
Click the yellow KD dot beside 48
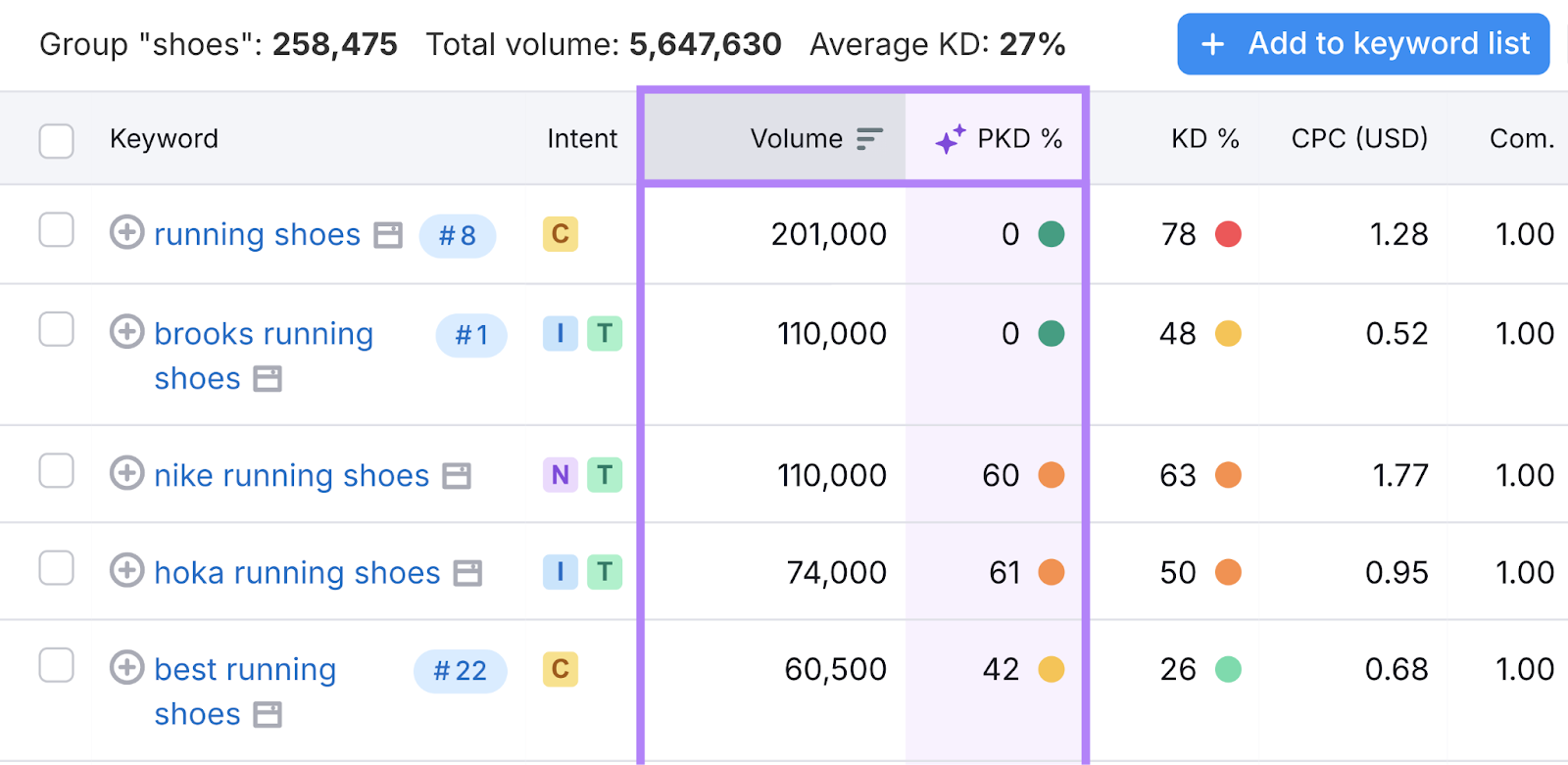pyautogui.click(x=1228, y=334)
